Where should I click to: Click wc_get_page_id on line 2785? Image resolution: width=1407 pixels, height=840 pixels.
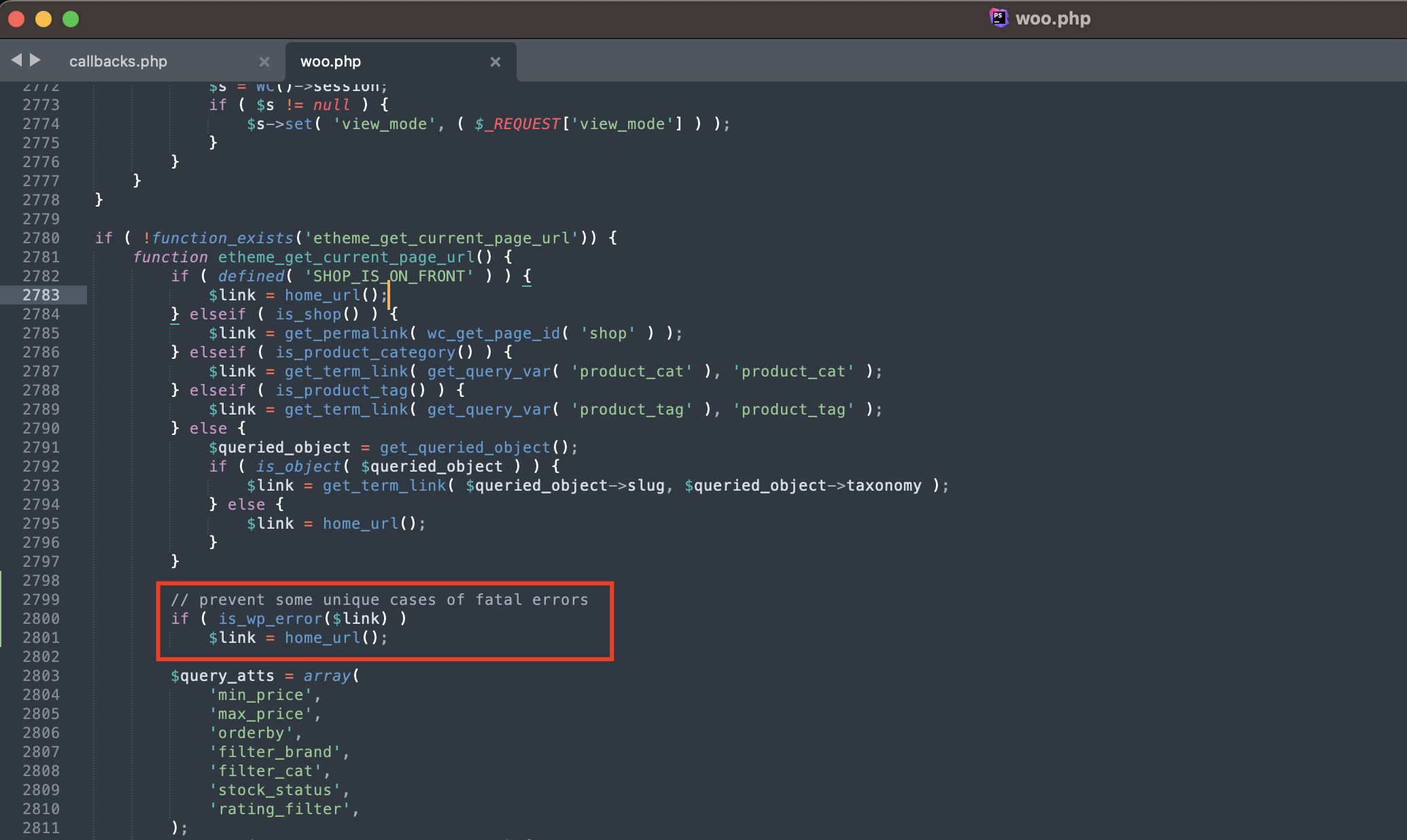[x=493, y=333]
